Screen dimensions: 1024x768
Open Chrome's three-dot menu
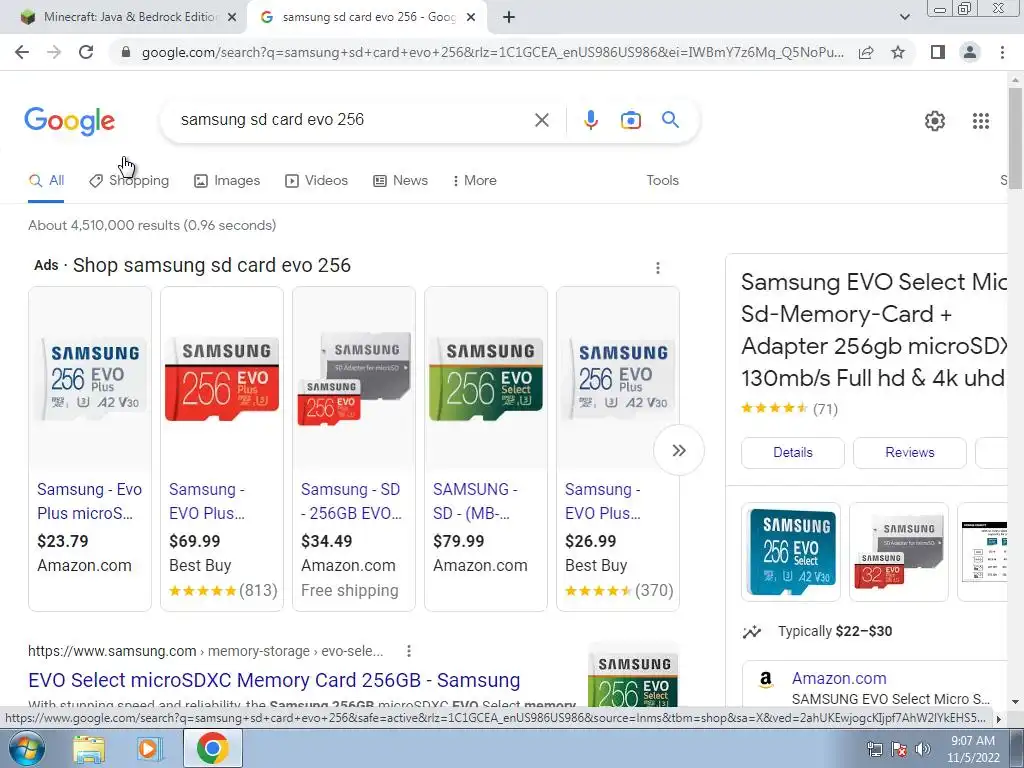pyautogui.click(x=1002, y=52)
